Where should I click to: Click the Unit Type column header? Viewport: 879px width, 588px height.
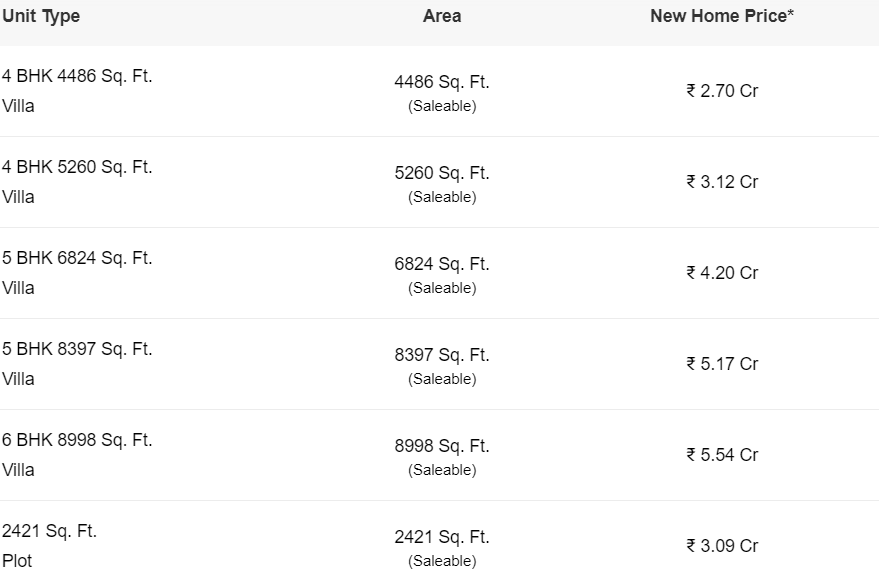[41, 16]
